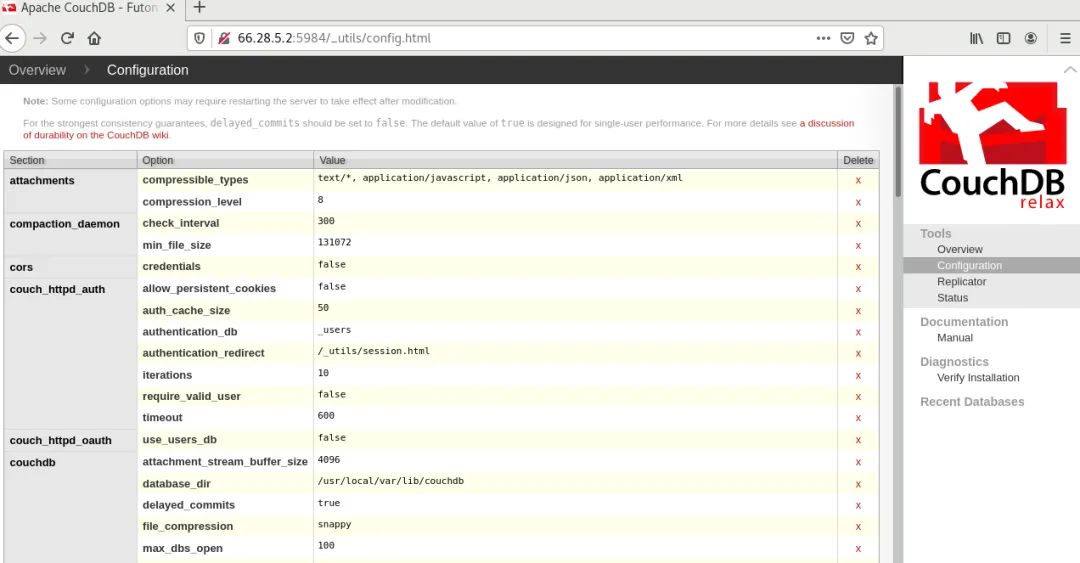Edit attachment_stream_buffer_size value 4096
This screenshot has height=563, width=1080.
[x=329, y=460]
